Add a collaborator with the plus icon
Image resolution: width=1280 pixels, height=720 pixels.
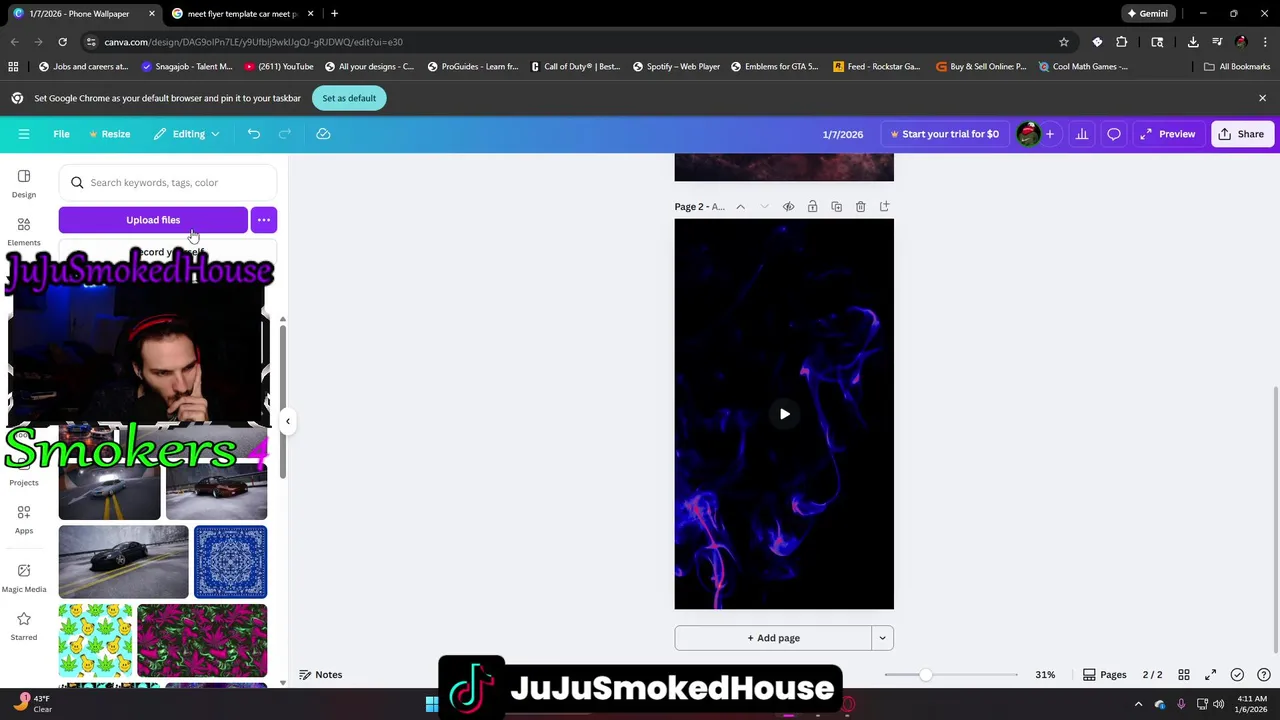pyautogui.click(x=1050, y=134)
